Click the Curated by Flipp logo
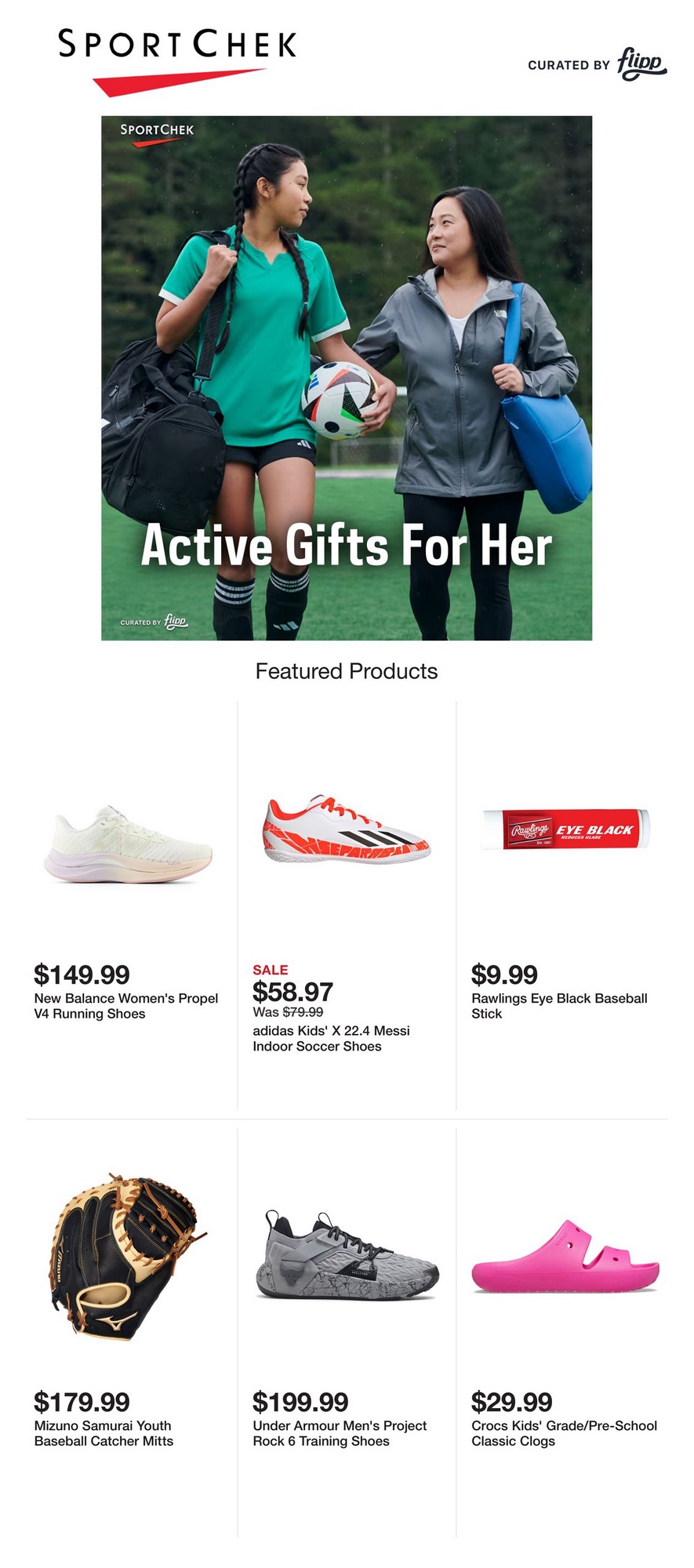The height and width of the screenshot is (1568, 694). point(598,64)
